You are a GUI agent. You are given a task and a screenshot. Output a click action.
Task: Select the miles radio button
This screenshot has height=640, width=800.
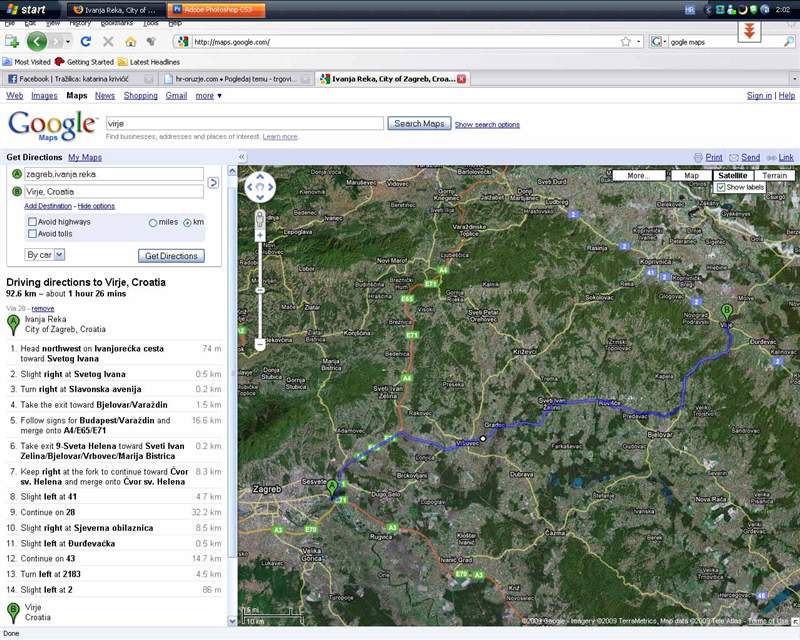point(153,222)
